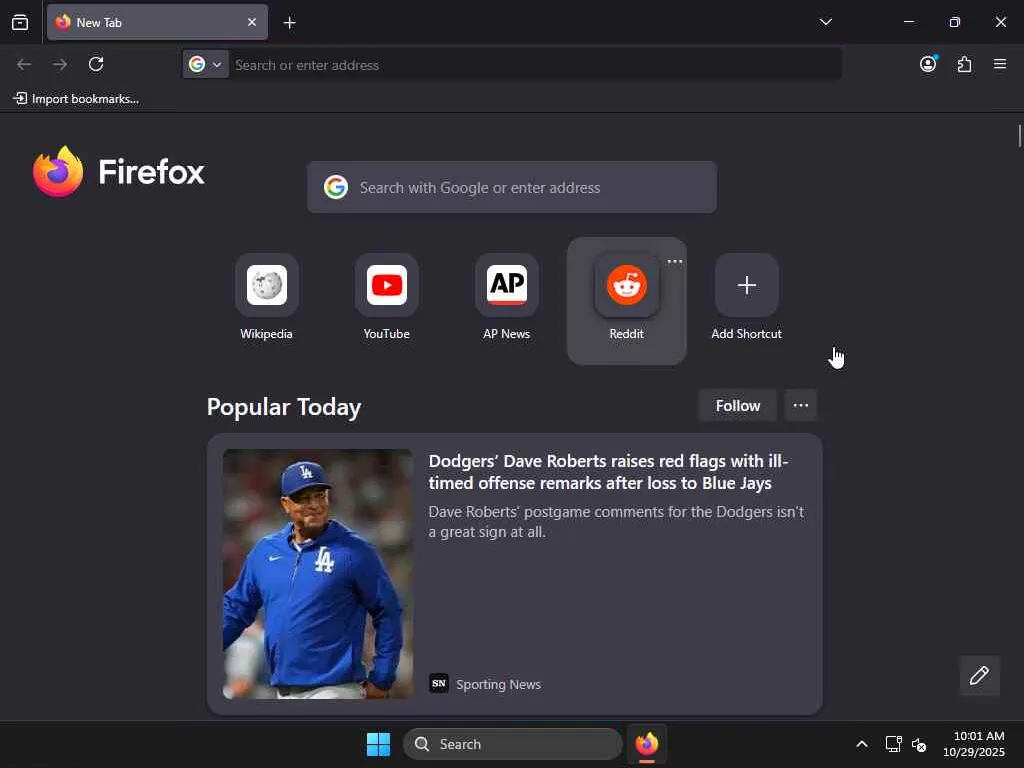Click the Dave Roberts article photo
The height and width of the screenshot is (768, 1024).
point(318,574)
